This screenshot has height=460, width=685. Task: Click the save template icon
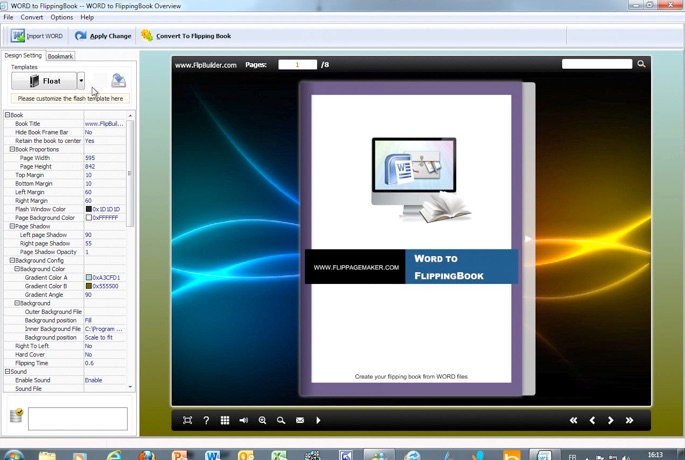point(118,80)
